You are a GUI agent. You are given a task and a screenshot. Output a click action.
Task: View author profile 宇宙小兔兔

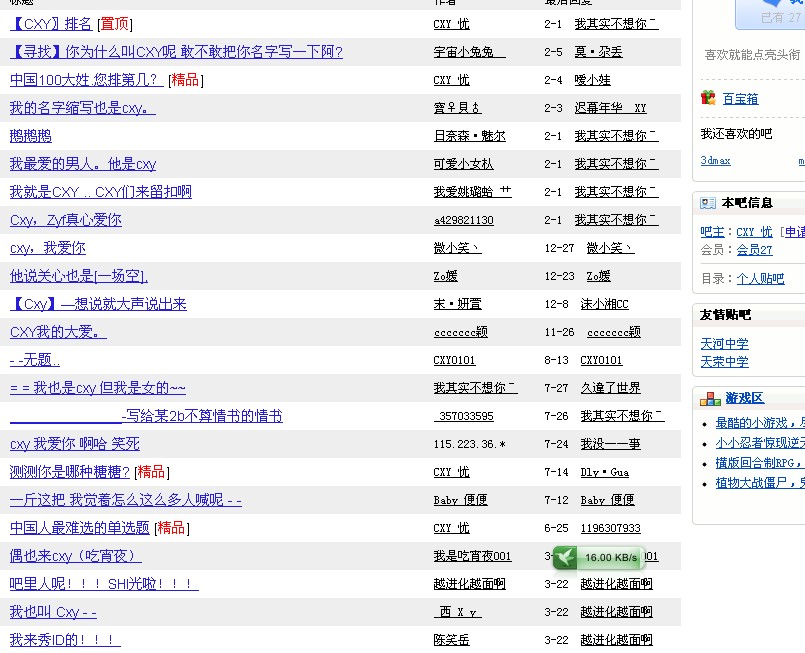click(469, 52)
